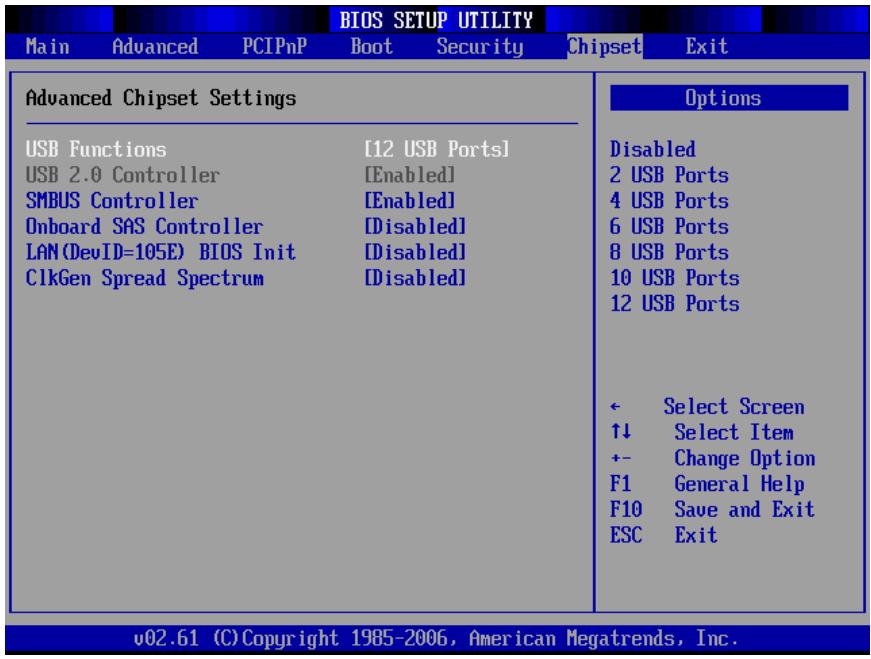
Task: Select the Security tab
Action: pos(480,47)
